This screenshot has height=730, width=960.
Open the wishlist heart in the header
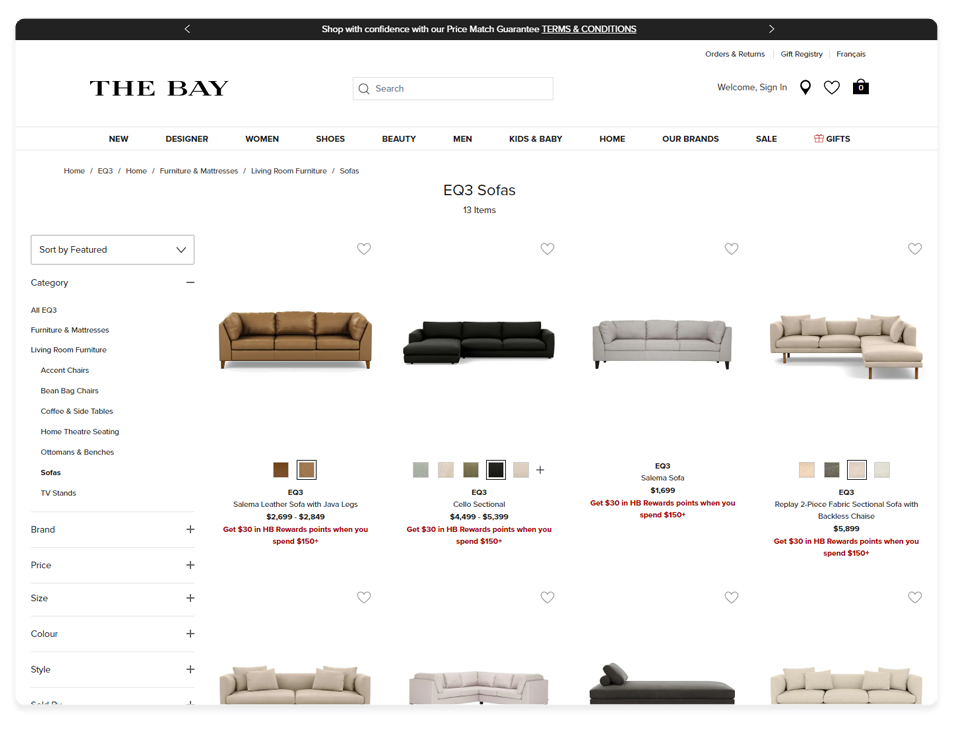[x=831, y=88]
